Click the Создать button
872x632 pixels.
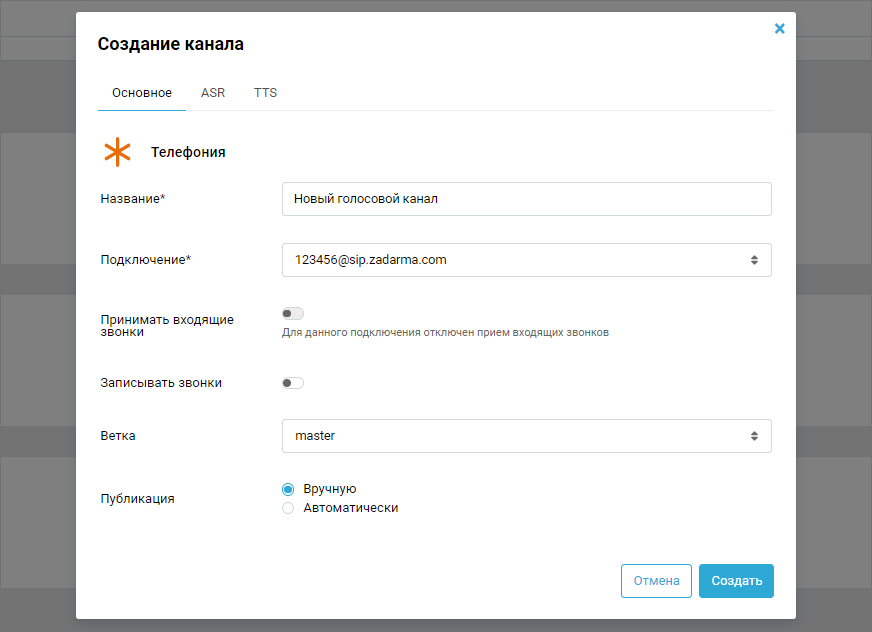click(736, 581)
